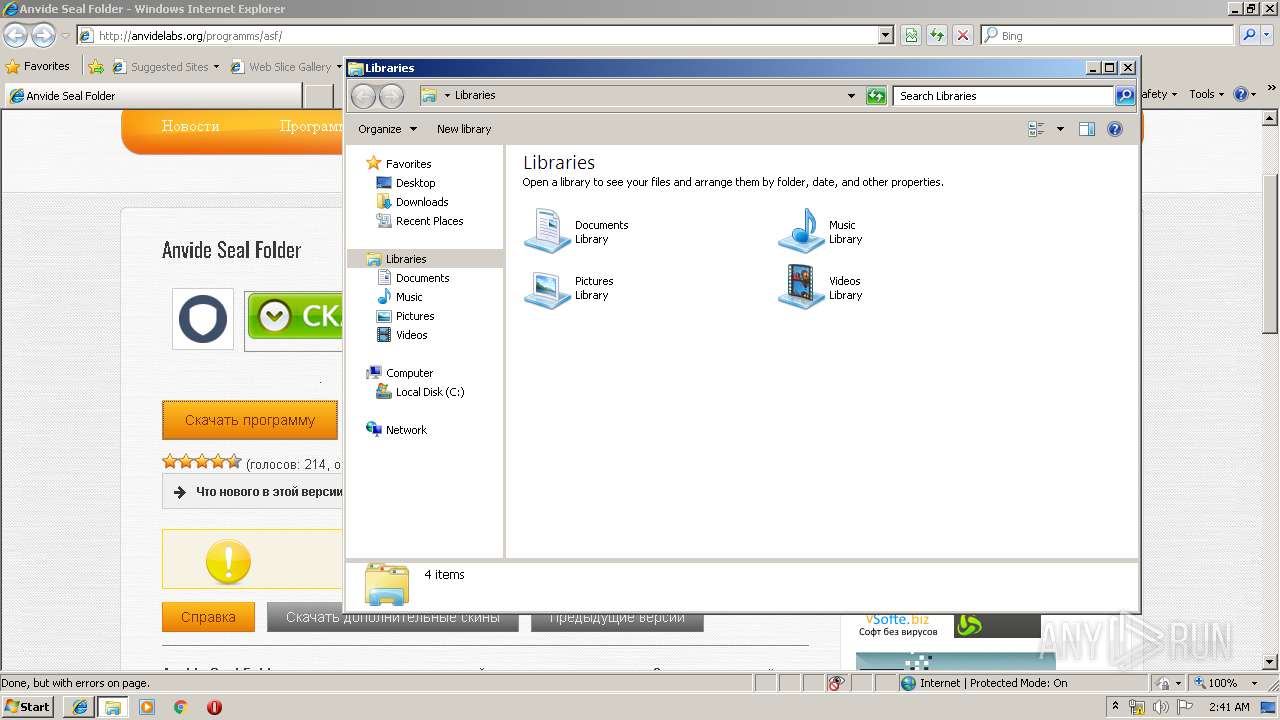Expand view options dropdown arrow in Explorer

click(x=1060, y=129)
